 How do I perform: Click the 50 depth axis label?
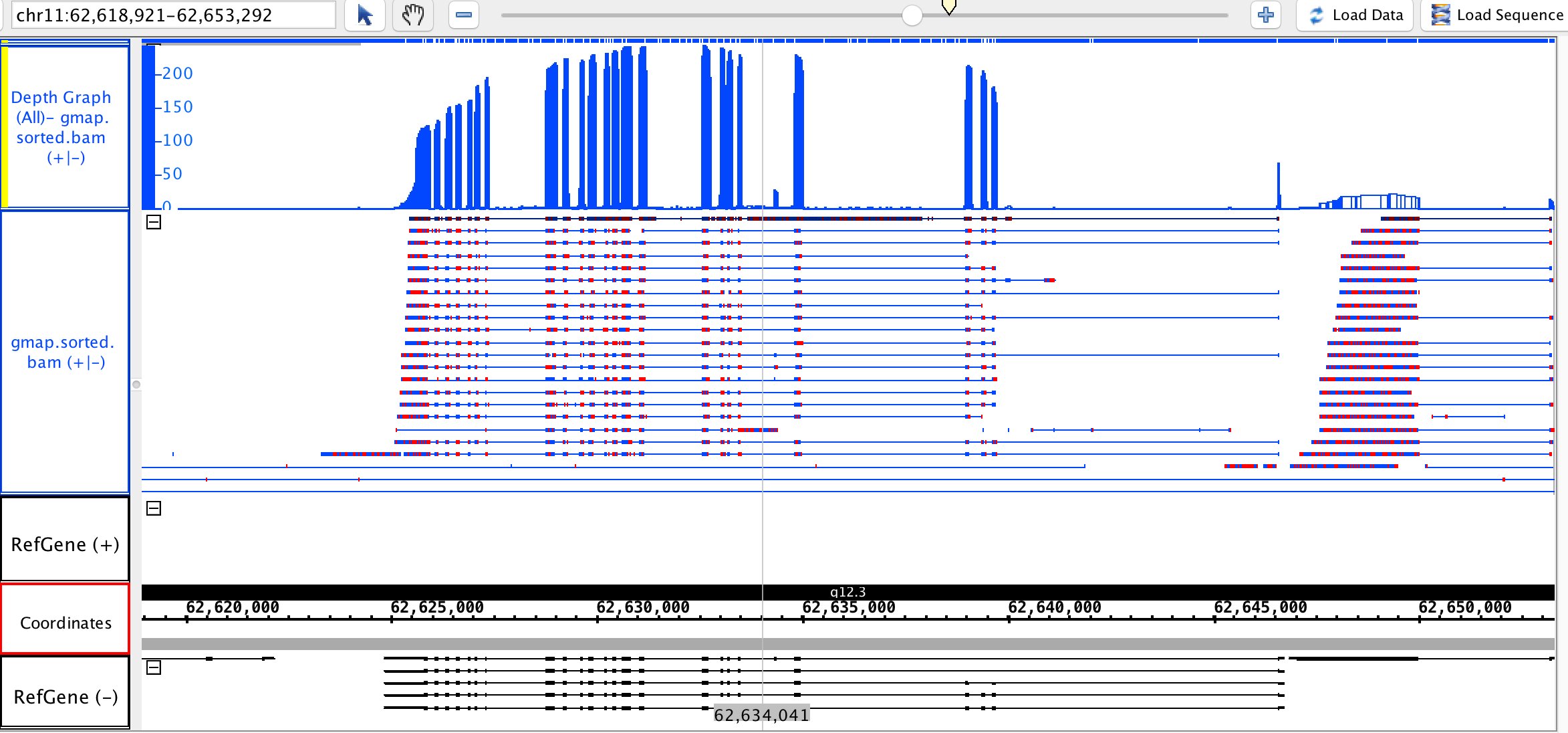172,174
